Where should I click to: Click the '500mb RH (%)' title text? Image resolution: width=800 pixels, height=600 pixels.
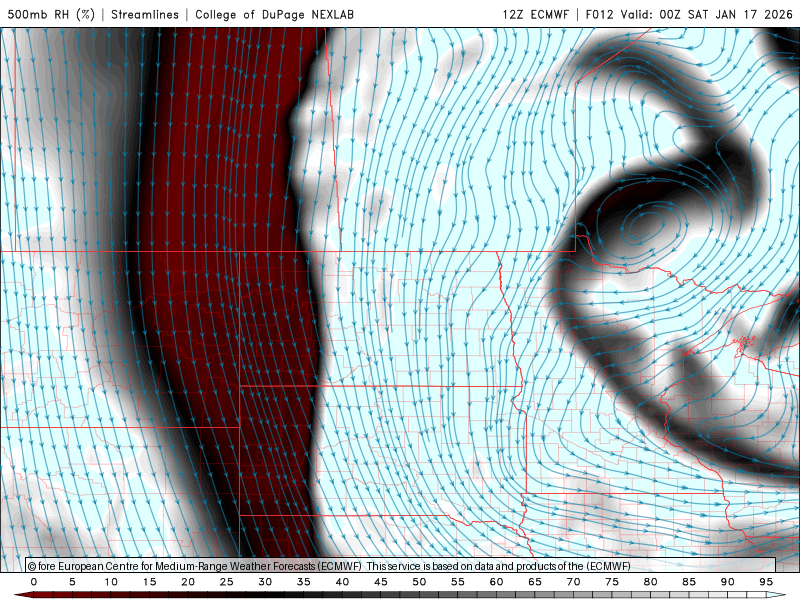pos(51,14)
